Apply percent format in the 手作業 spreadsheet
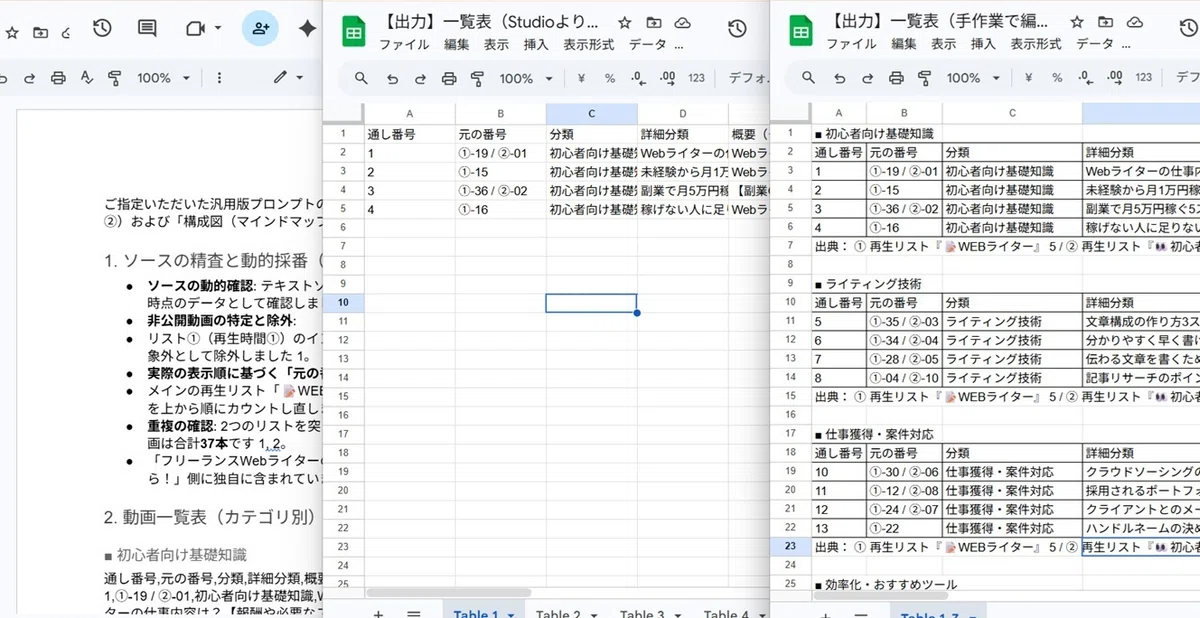This screenshot has height=618, width=1200. click(x=1057, y=78)
